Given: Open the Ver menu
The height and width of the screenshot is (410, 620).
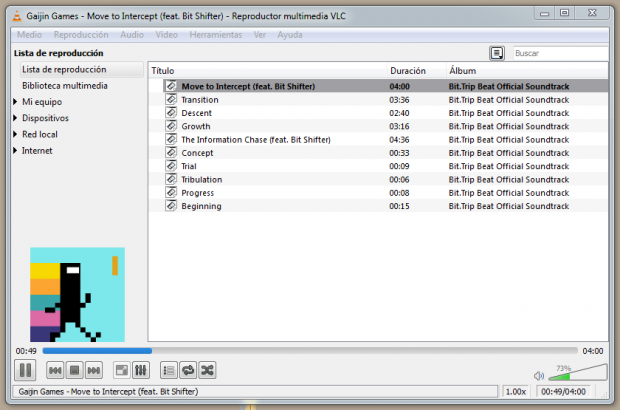Looking at the screenshot, I should [260, 35].
